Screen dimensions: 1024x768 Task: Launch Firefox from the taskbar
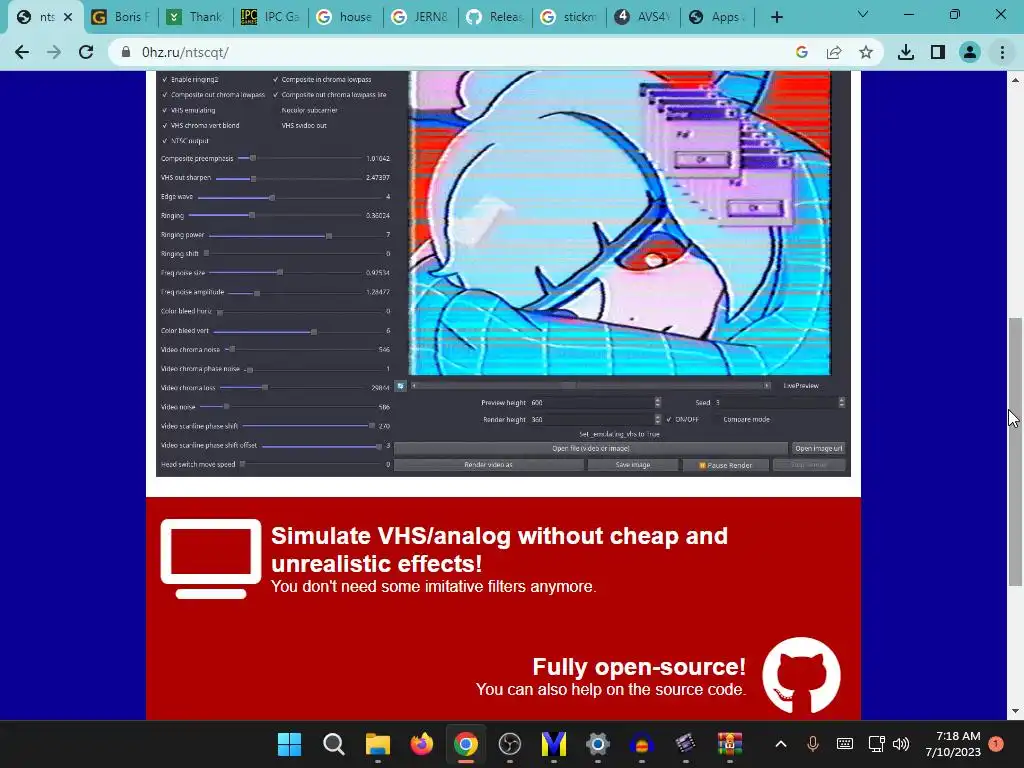click(x=422, y=744)
